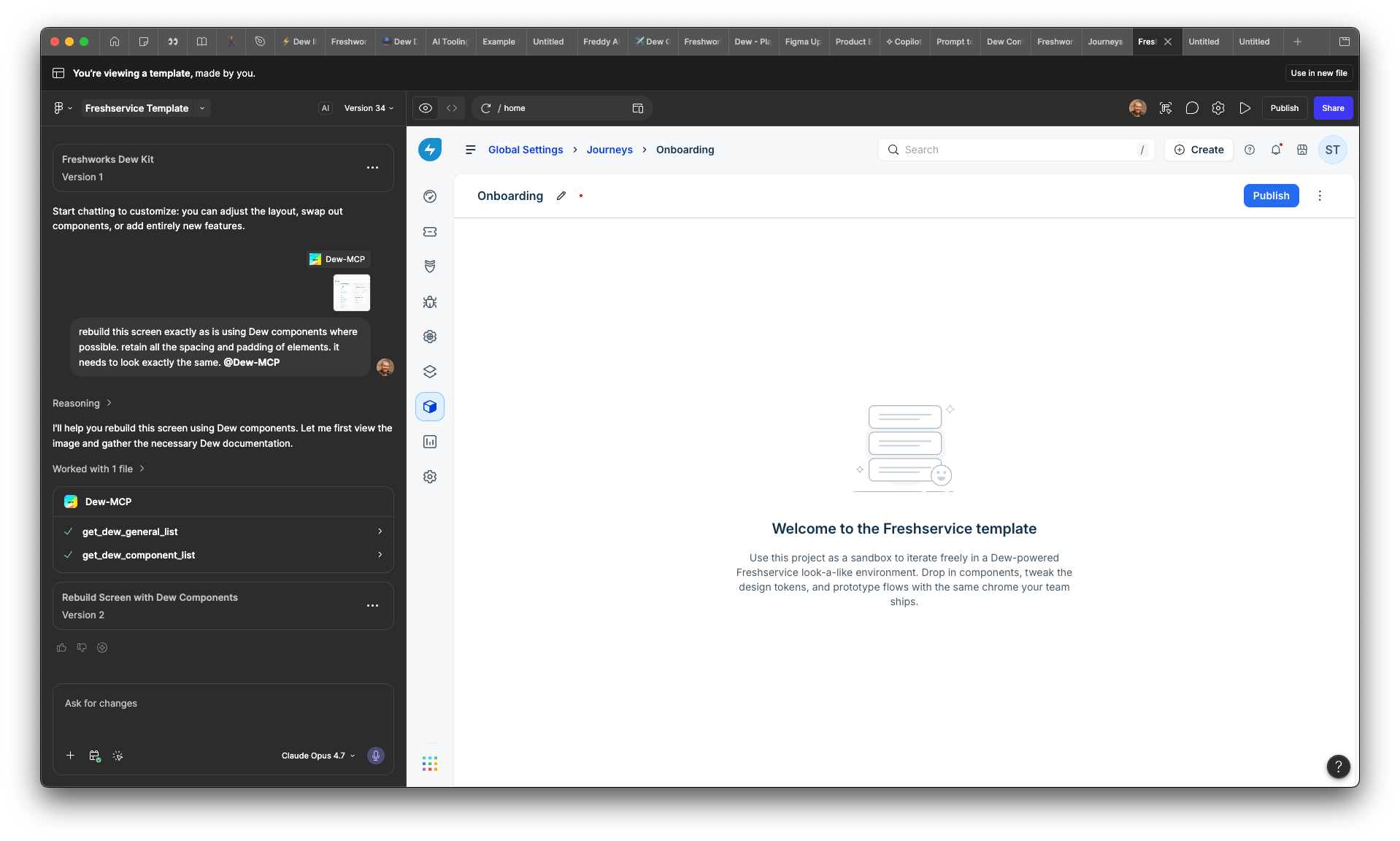Open Figma Make settings gear in top toolbar

[x=1218, y=108]
